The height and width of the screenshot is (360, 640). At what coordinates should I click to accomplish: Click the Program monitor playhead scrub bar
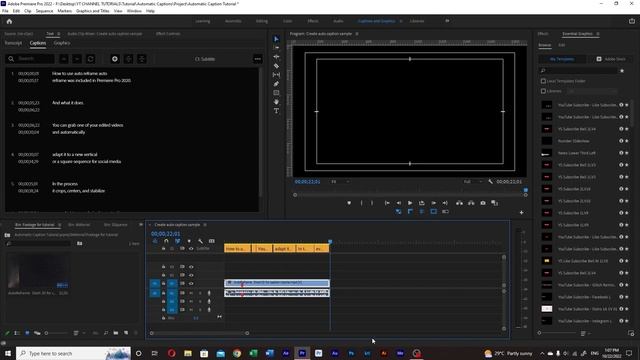pos(410,195)
